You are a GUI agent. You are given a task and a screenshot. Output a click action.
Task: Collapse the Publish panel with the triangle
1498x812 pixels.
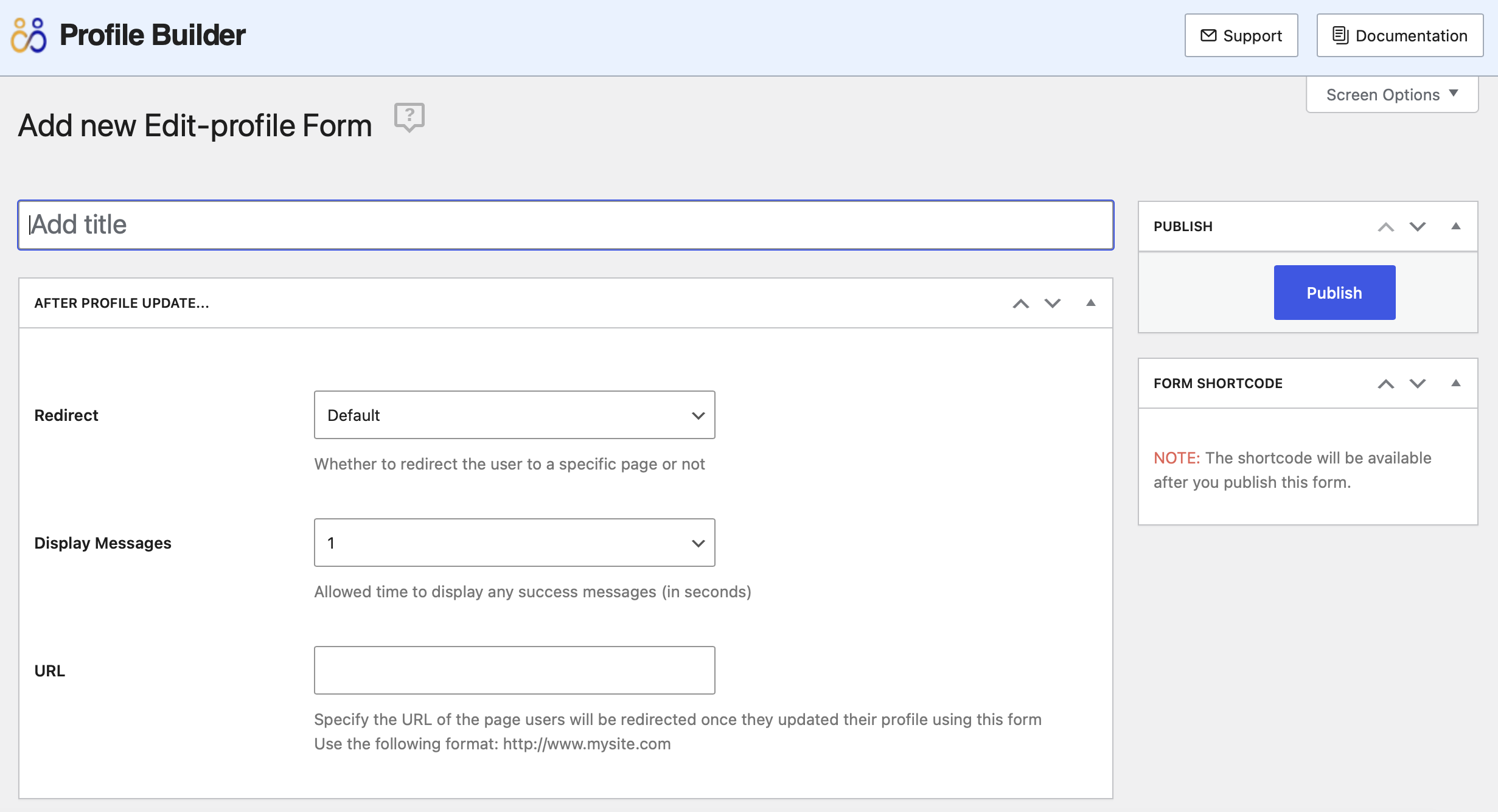pyautogui.click(x=1456, y=226)
